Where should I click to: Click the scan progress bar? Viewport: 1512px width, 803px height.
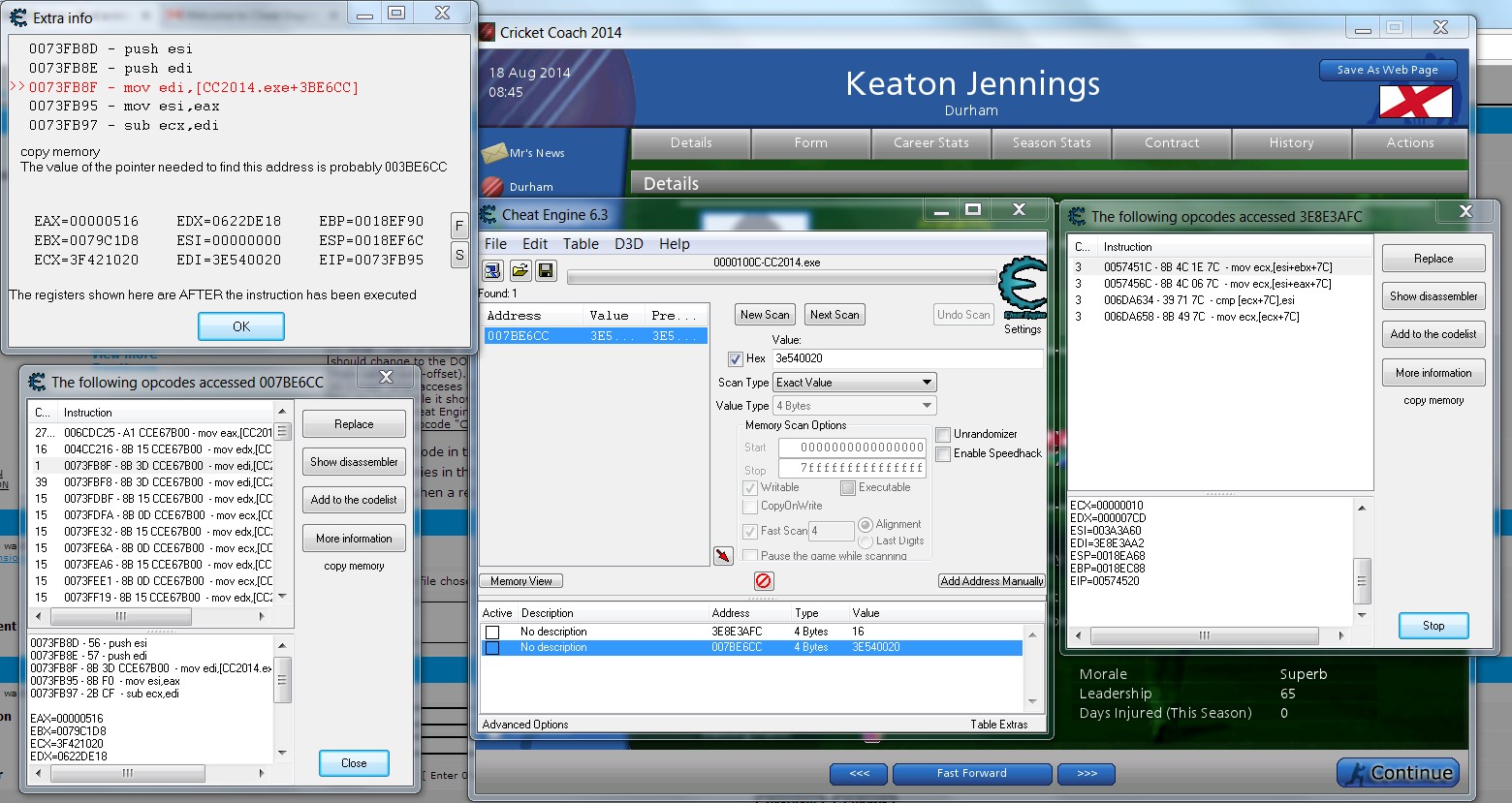point(780,278)
